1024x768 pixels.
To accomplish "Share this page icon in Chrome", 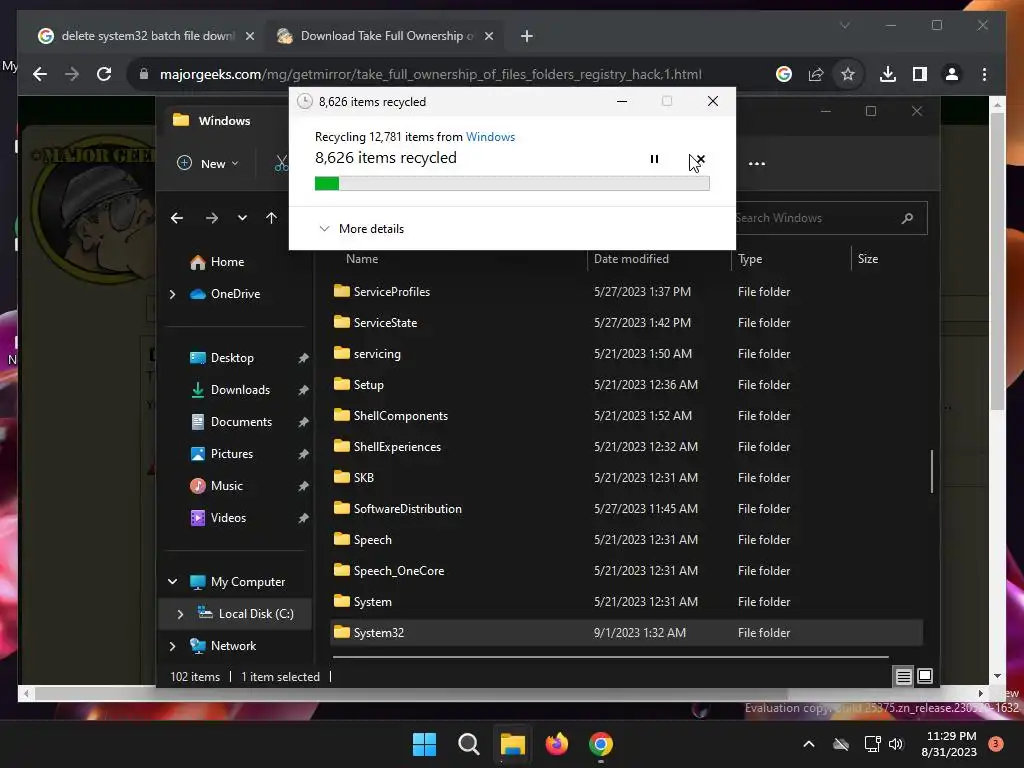I will [816, 74].
